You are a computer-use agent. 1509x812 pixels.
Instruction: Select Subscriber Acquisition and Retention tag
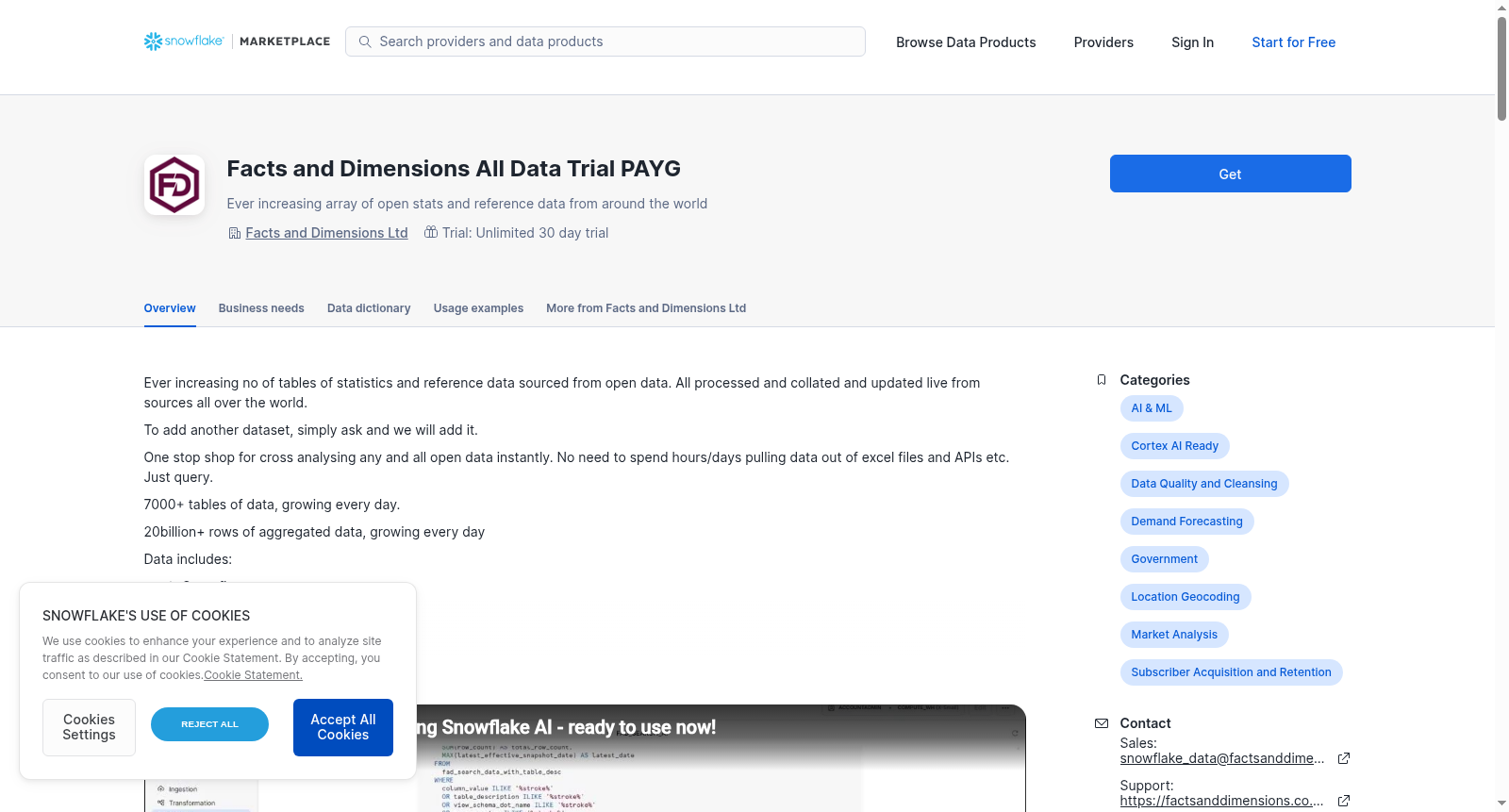[x=1231, y=672]
